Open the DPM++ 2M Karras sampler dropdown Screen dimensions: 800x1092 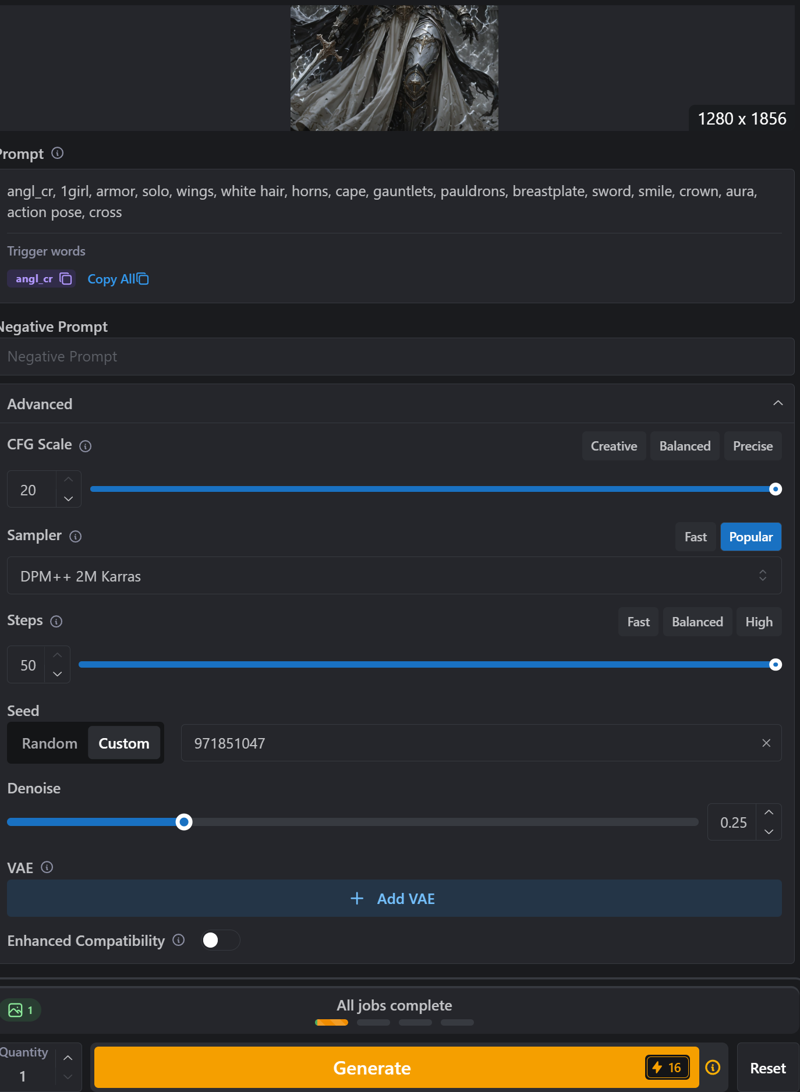(x=394, y=576)
